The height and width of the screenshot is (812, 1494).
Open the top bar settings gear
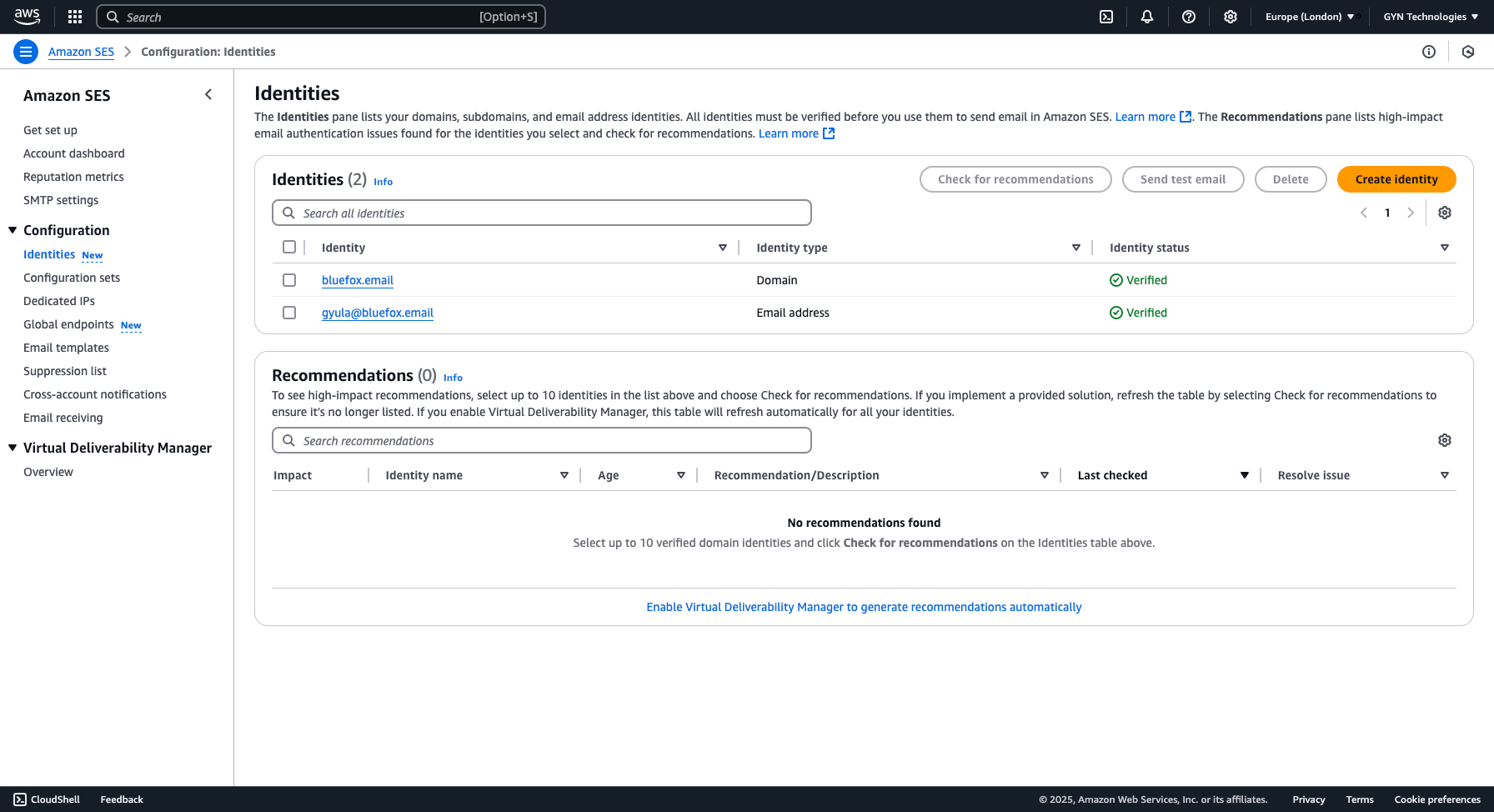(1231, 17)
